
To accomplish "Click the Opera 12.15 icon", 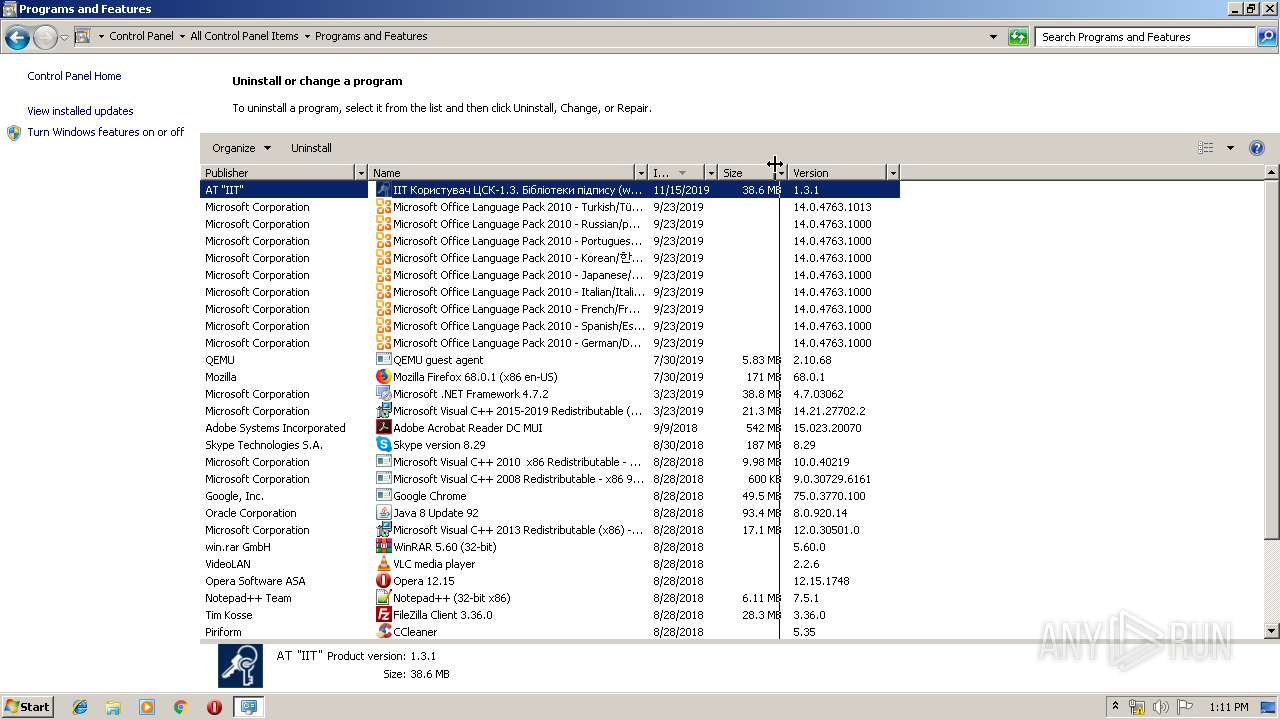I will (x=383, y=581).
